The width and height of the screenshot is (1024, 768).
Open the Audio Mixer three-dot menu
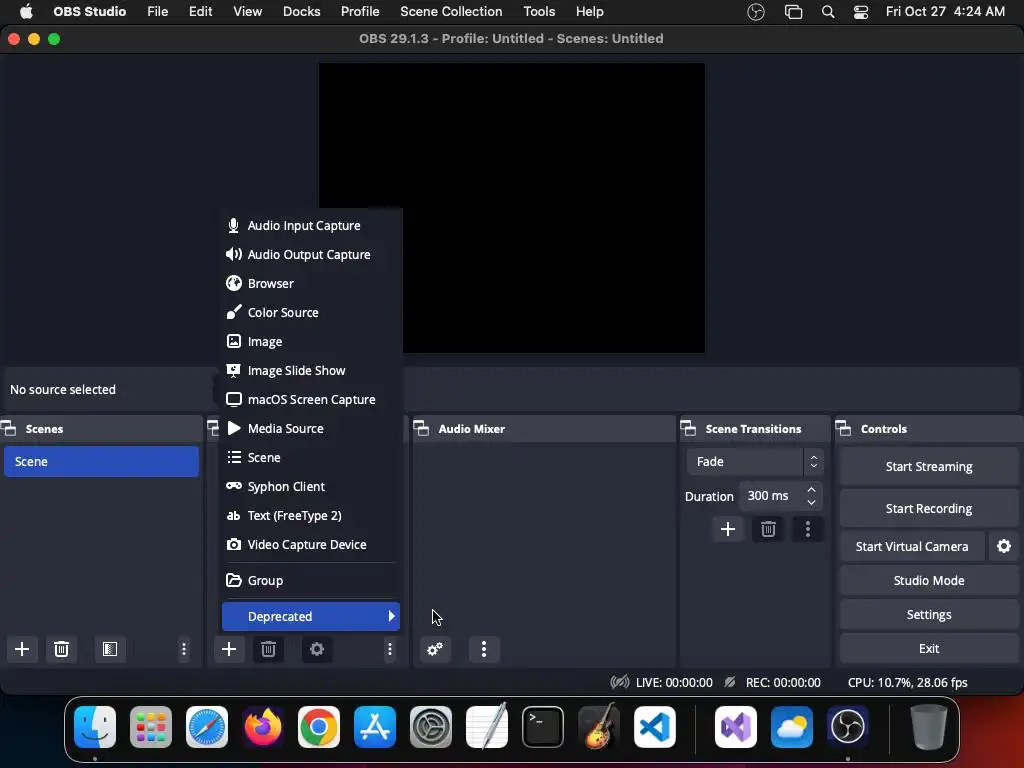(484, 649)
